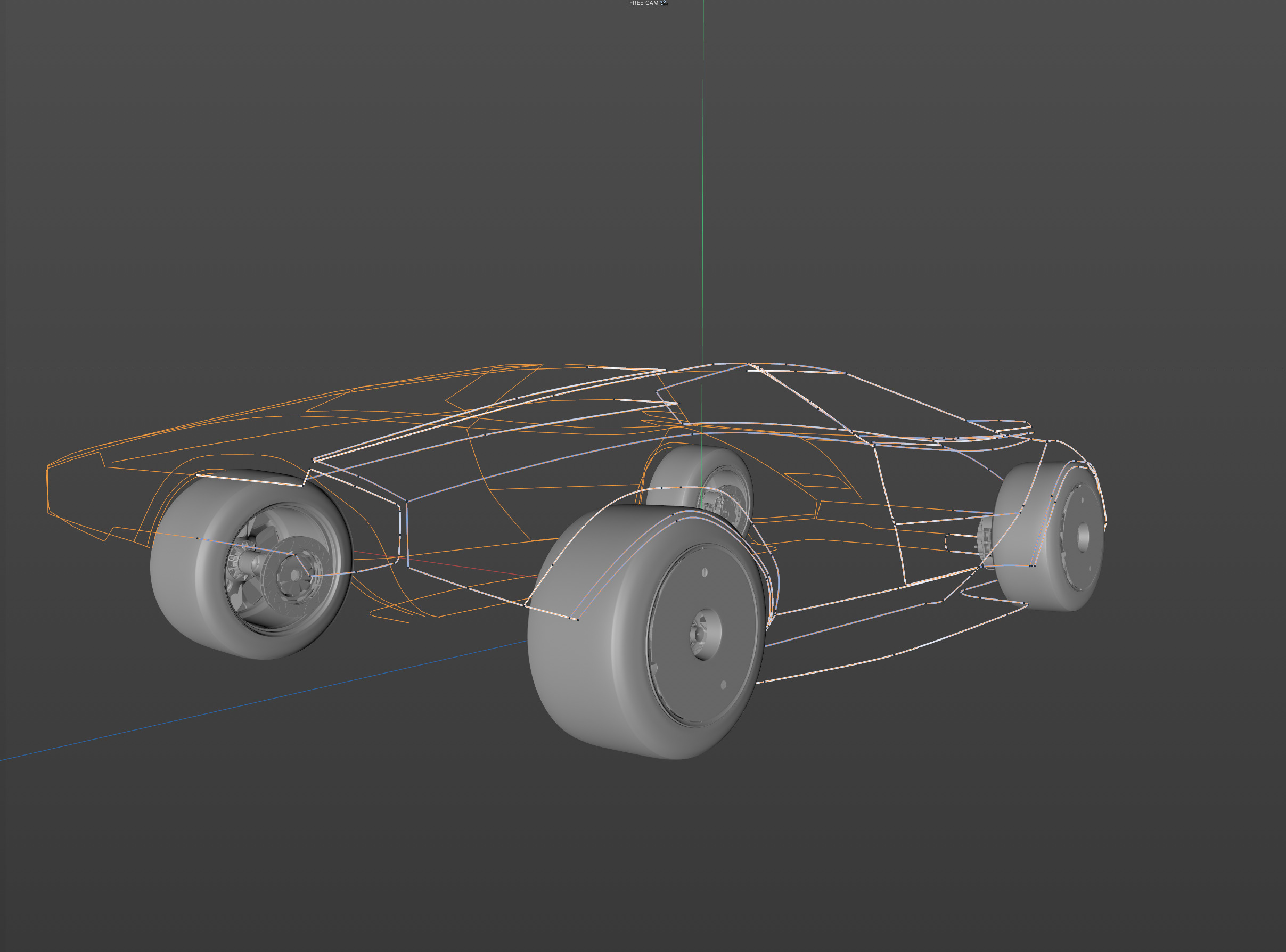Click the camera icon beside FREE CAM
The height and width of the screenshot is (952, 1286).
tap(664, 3)
